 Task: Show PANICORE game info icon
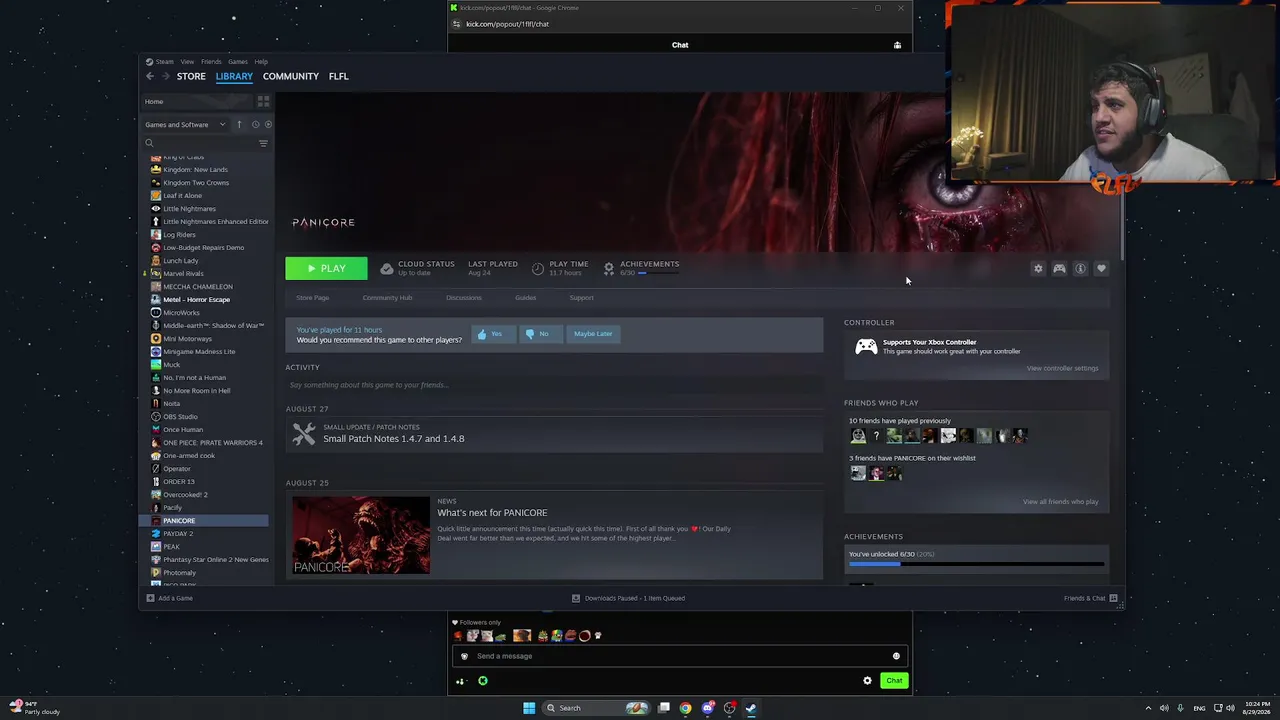pos(1080,269)
